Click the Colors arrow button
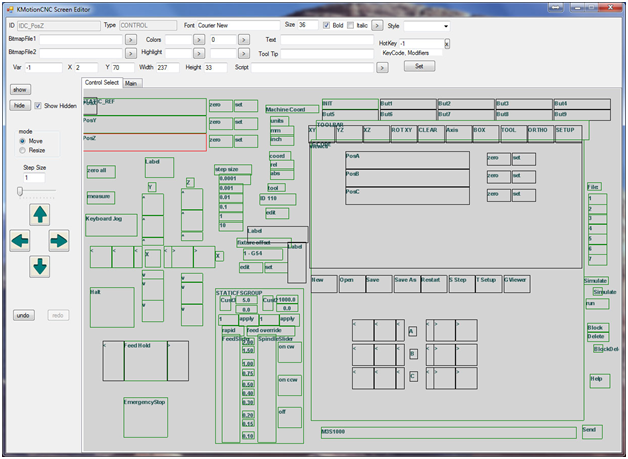 pos(197,38)
